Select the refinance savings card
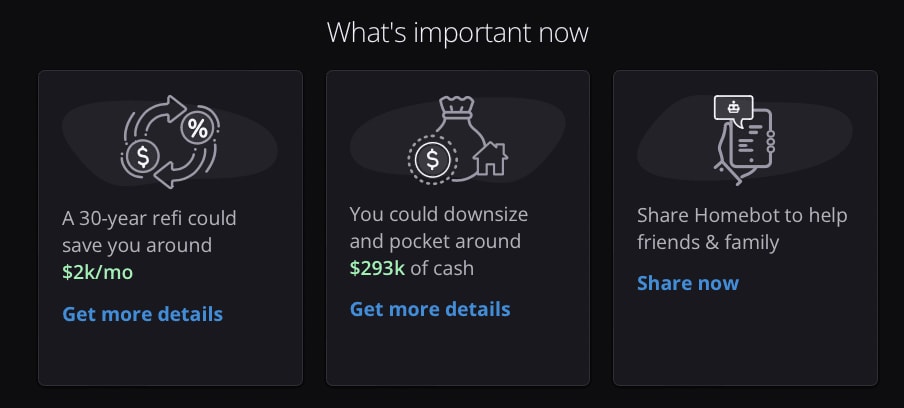Screen dimensions: 904x408 [x=170, y=228]
